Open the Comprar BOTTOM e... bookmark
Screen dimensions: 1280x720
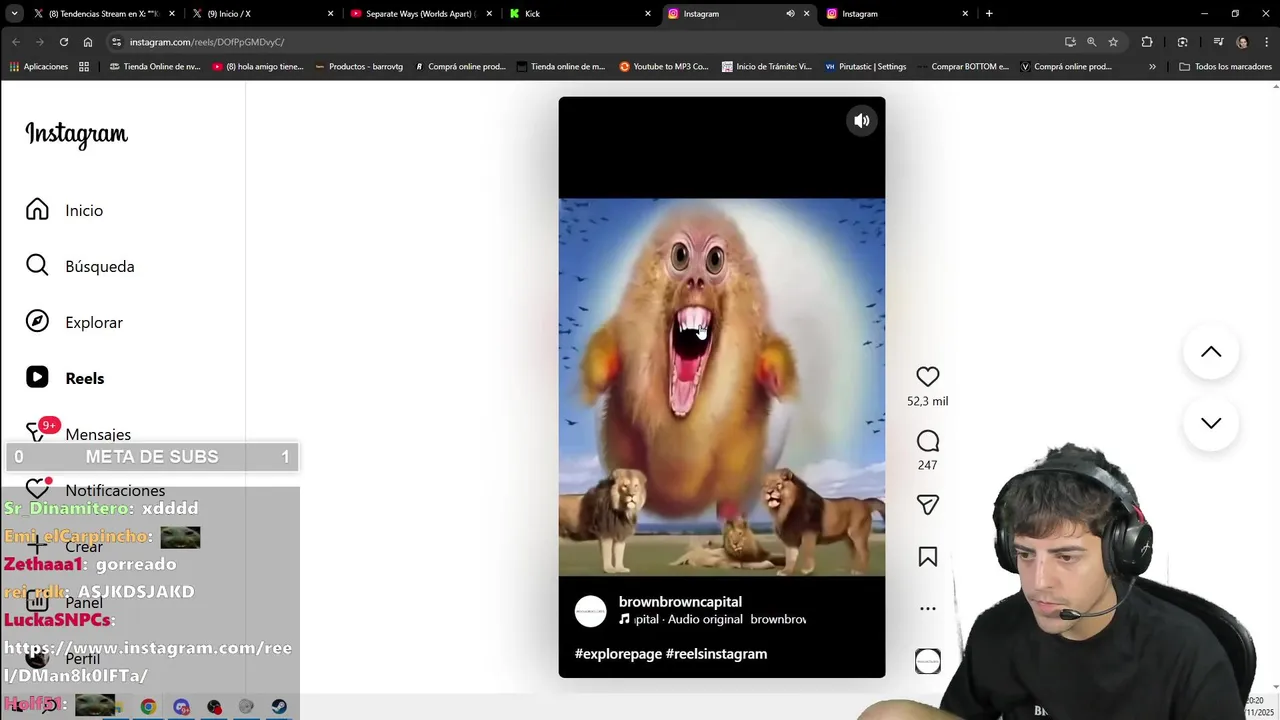962,67
